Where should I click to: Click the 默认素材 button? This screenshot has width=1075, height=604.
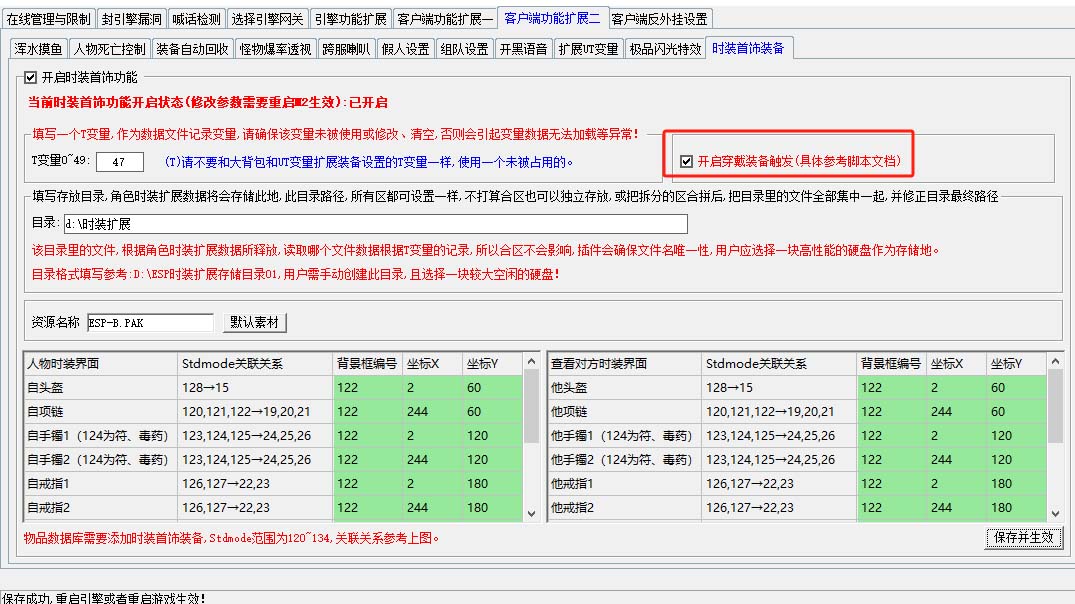[254, 322]
